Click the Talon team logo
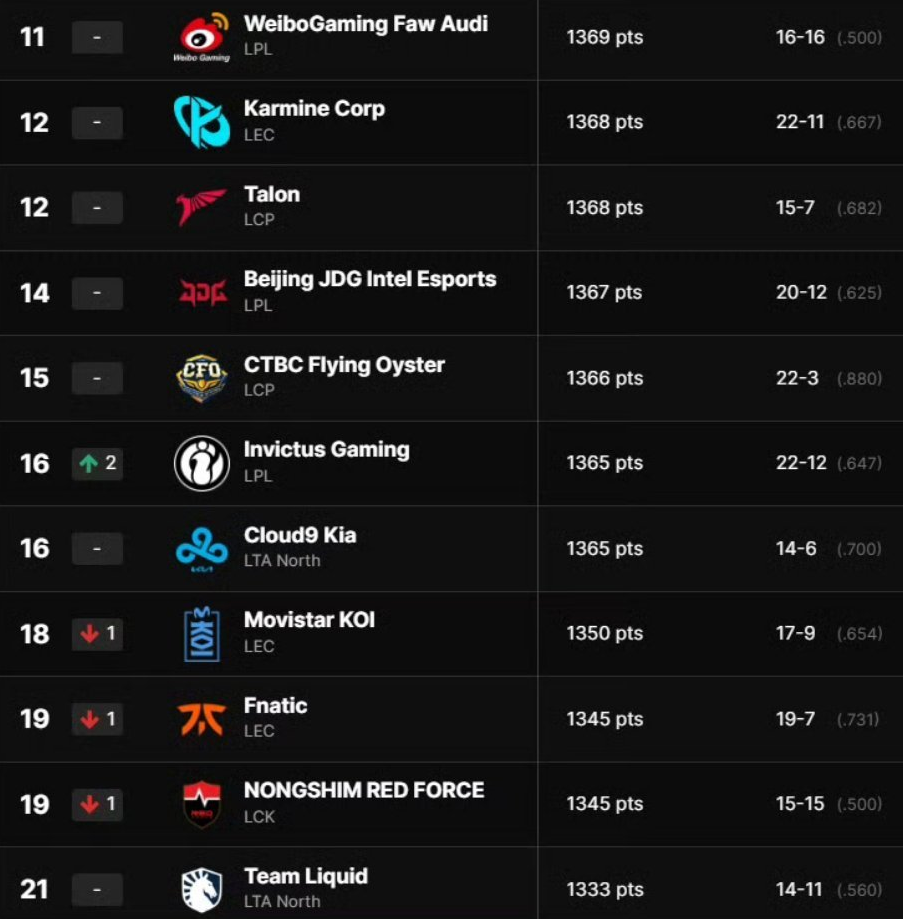The height and width of the screenshot is (919, 903). [203, 208]
